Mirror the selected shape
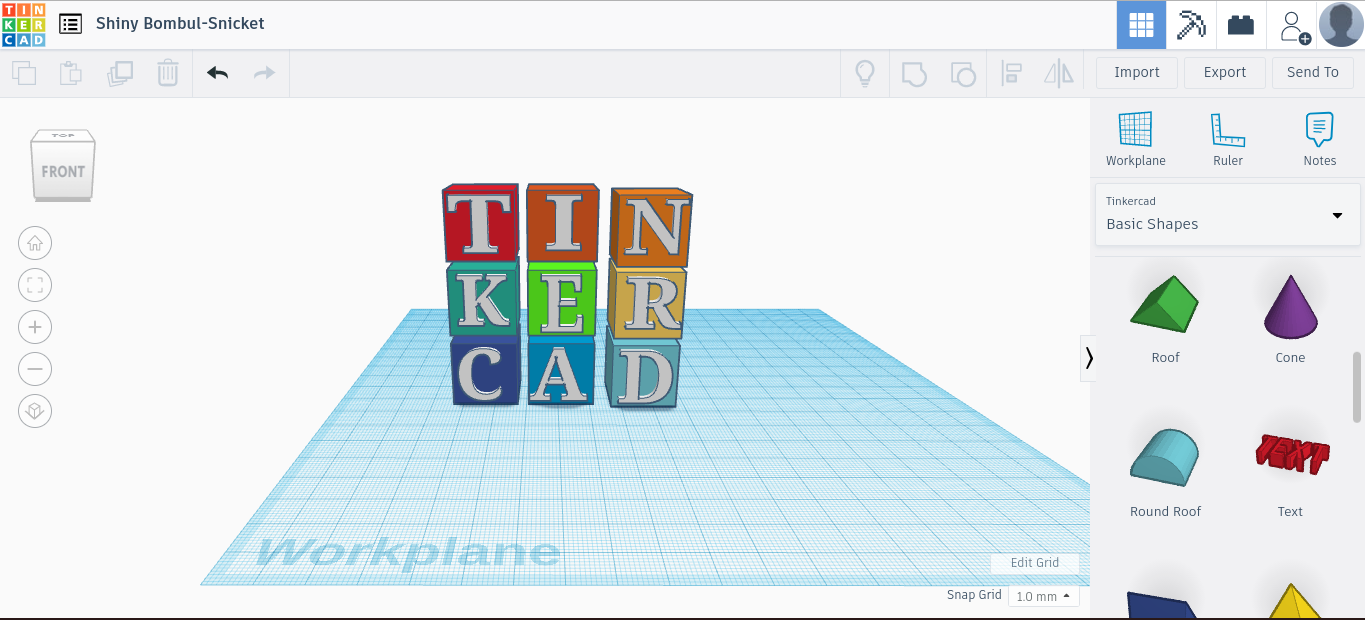 (1058, 72)
